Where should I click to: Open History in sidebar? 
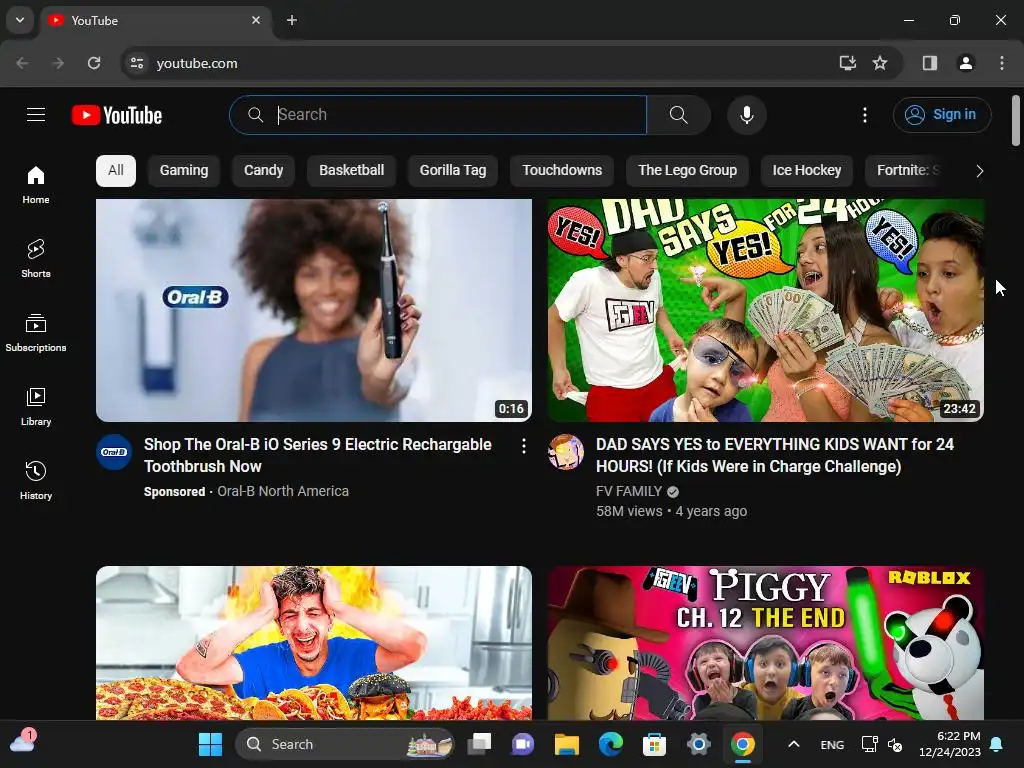click(x=36, y=480)
